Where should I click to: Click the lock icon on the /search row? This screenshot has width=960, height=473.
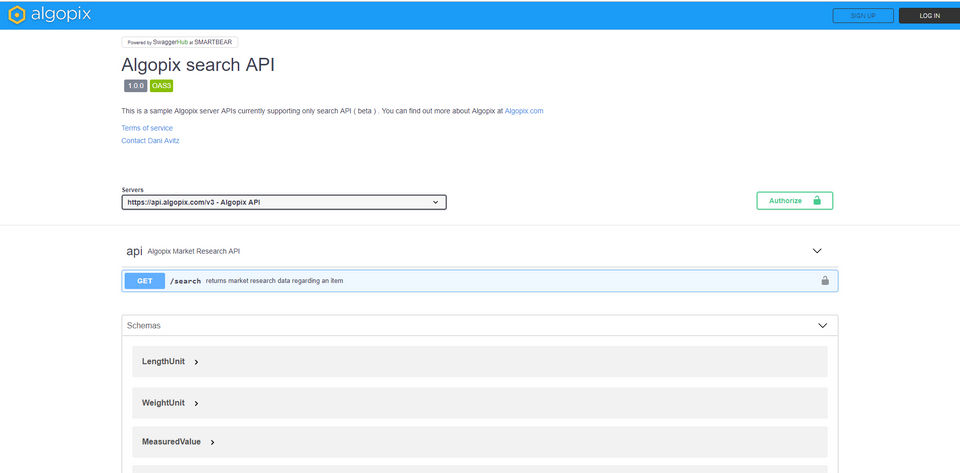coord(825,281)
